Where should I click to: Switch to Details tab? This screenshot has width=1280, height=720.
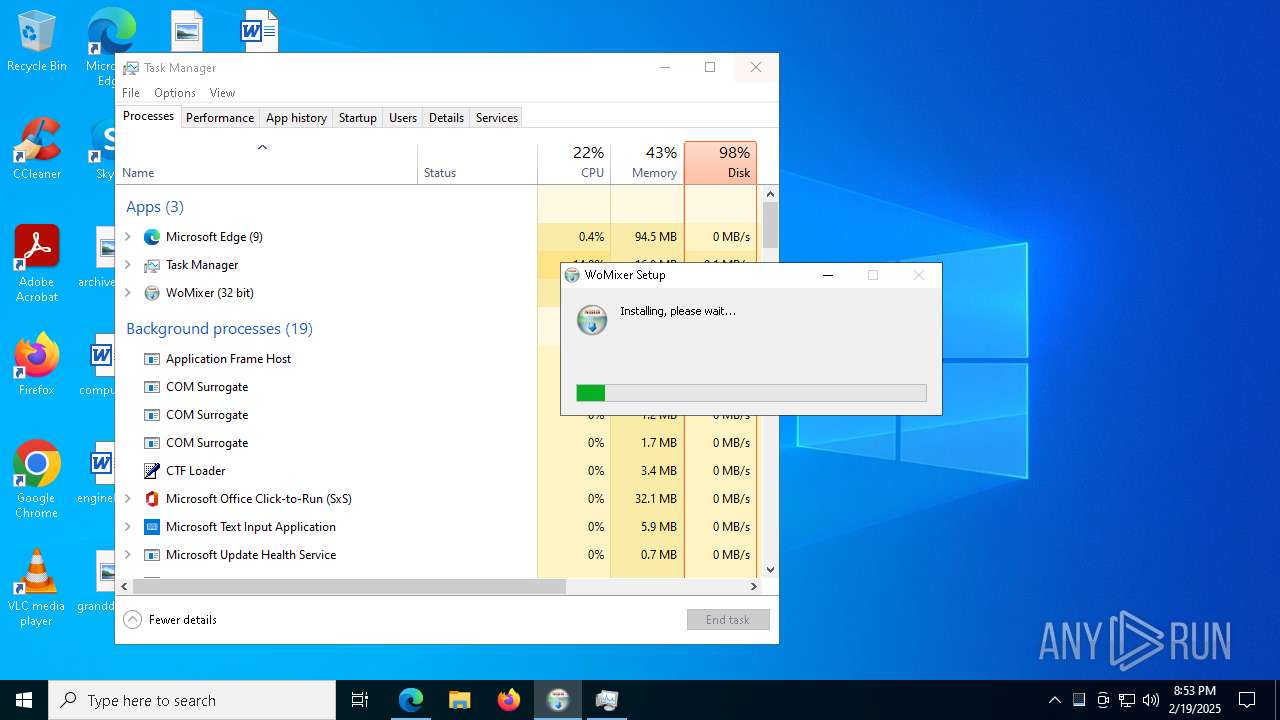(446, 118)
